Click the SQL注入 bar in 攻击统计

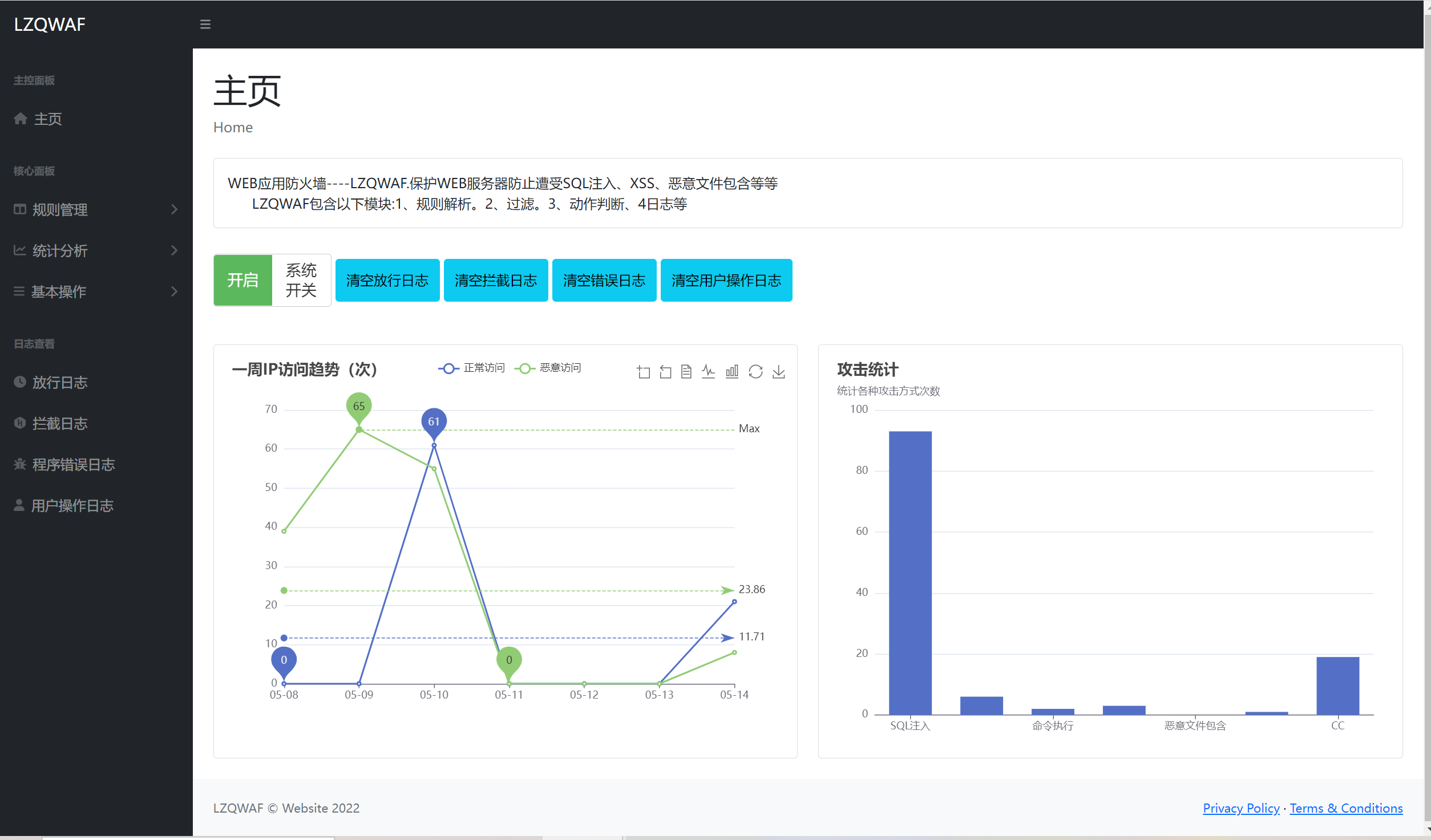[910, 573]
